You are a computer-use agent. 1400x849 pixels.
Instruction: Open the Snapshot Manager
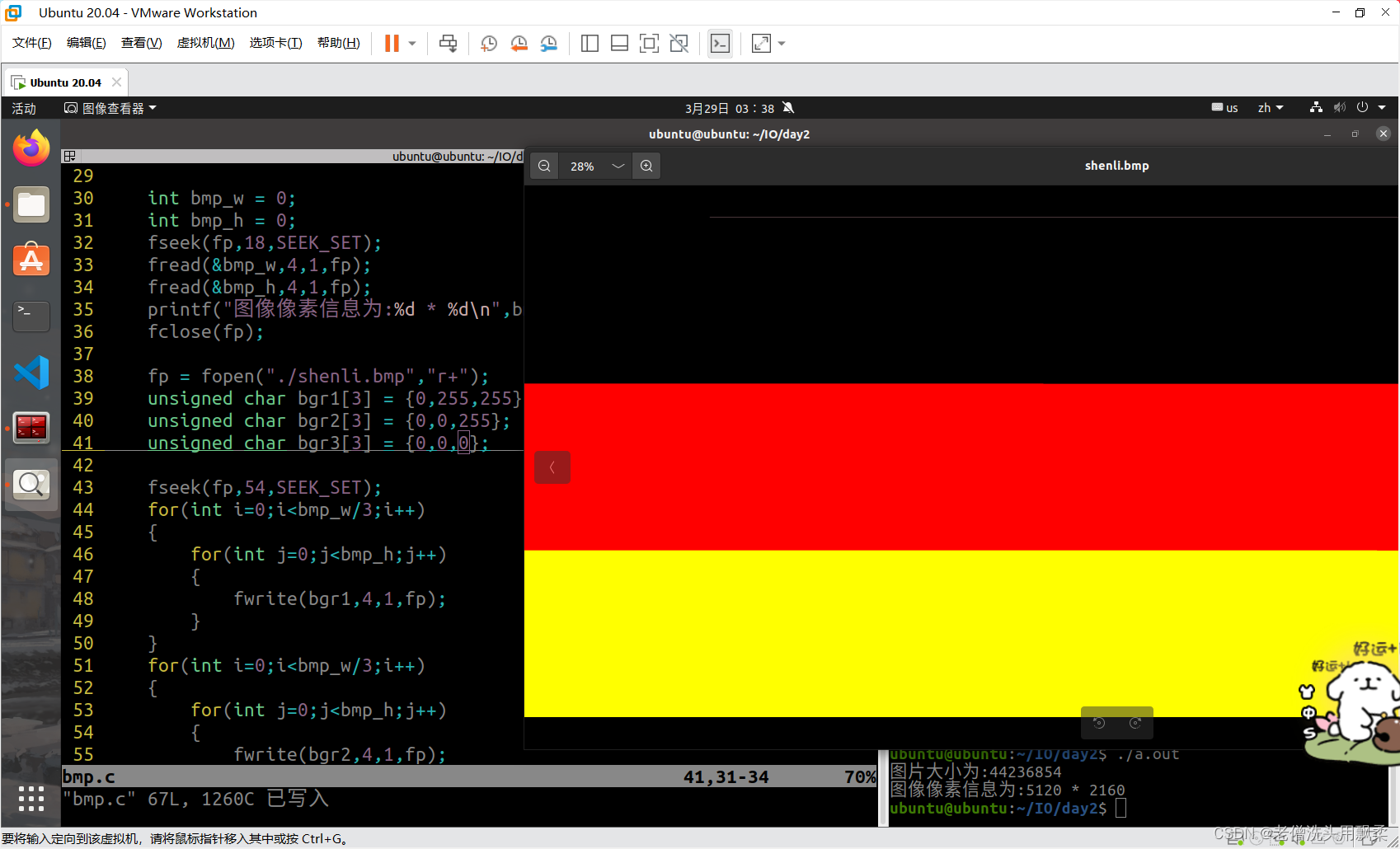click(549, 43)
